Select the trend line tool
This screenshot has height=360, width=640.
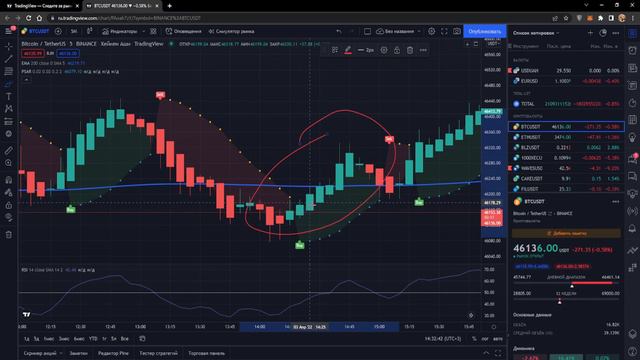(9, 59)
